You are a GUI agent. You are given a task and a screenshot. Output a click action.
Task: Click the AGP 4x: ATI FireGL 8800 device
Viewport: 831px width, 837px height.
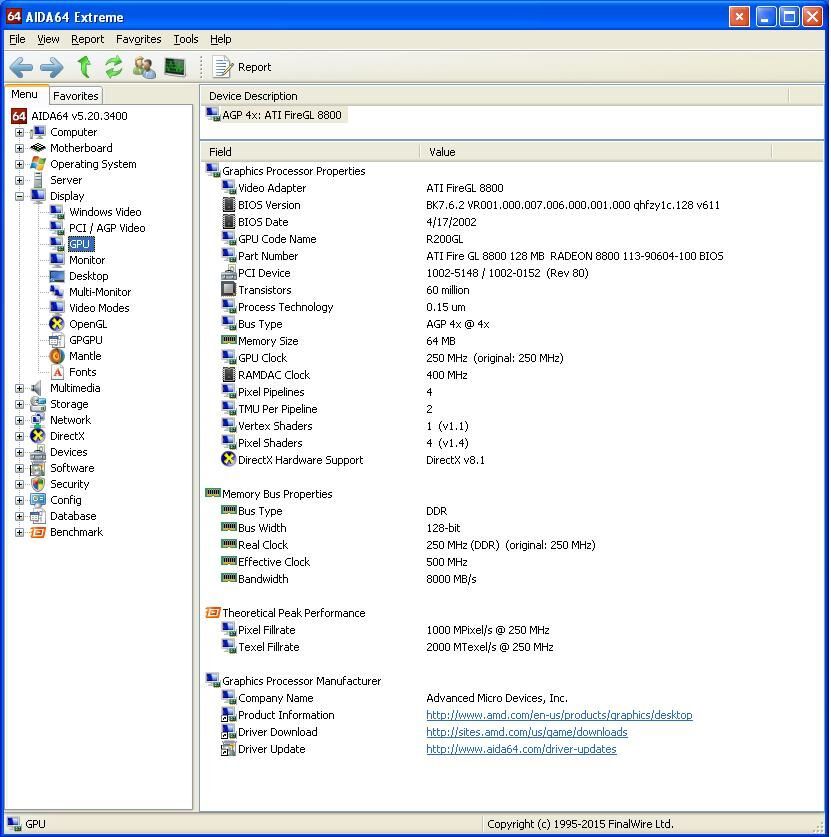click(x=281, y=115)
